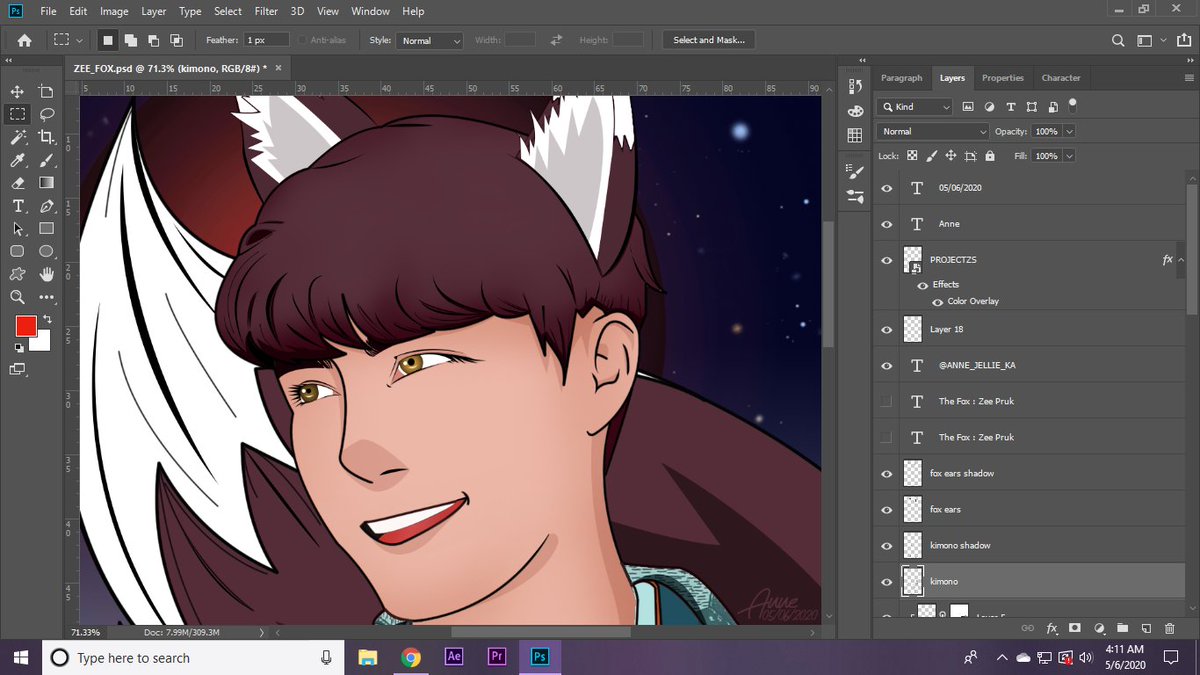Click the Select and Mask button
1200x675 pixels.
click(x=708, y=40)
